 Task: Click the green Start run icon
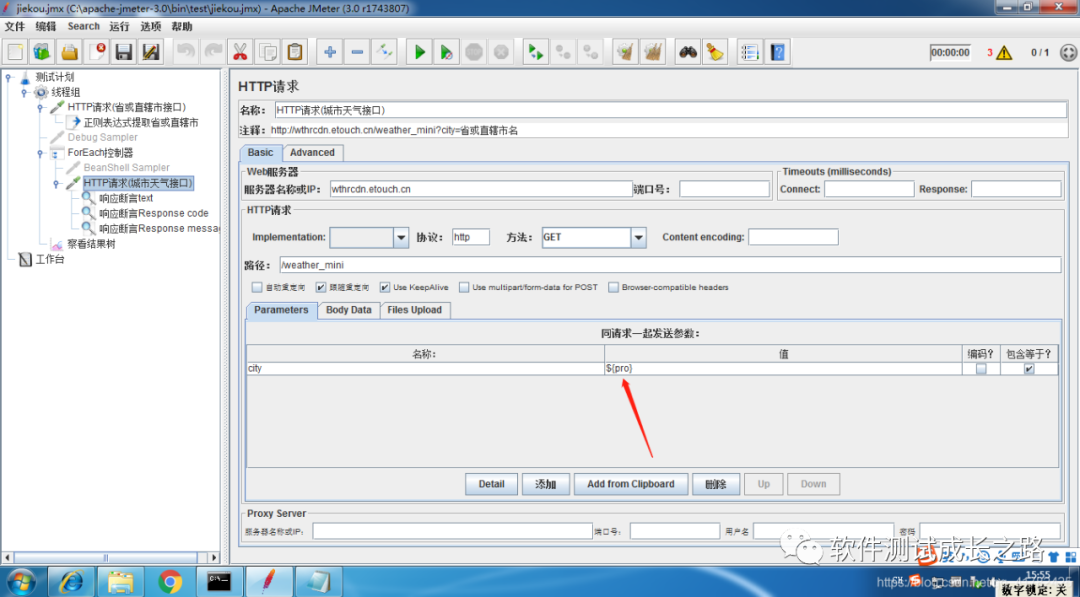[419, 52]
